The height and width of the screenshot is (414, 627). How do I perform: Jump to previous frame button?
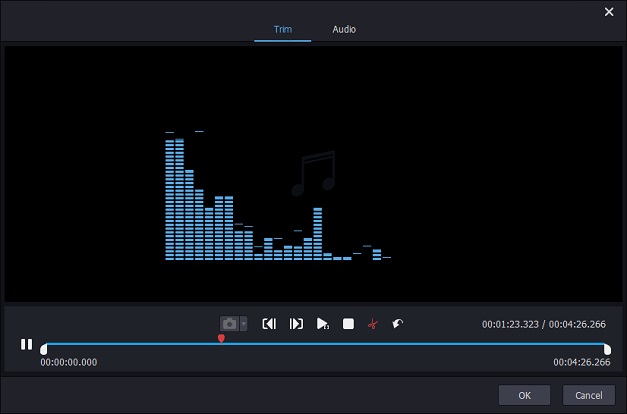(x=269, y=324)
